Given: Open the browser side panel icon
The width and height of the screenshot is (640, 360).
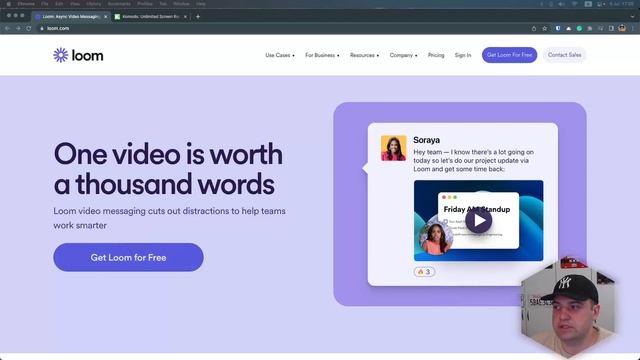Looking at the screenshot, I should tap(611, 28).
